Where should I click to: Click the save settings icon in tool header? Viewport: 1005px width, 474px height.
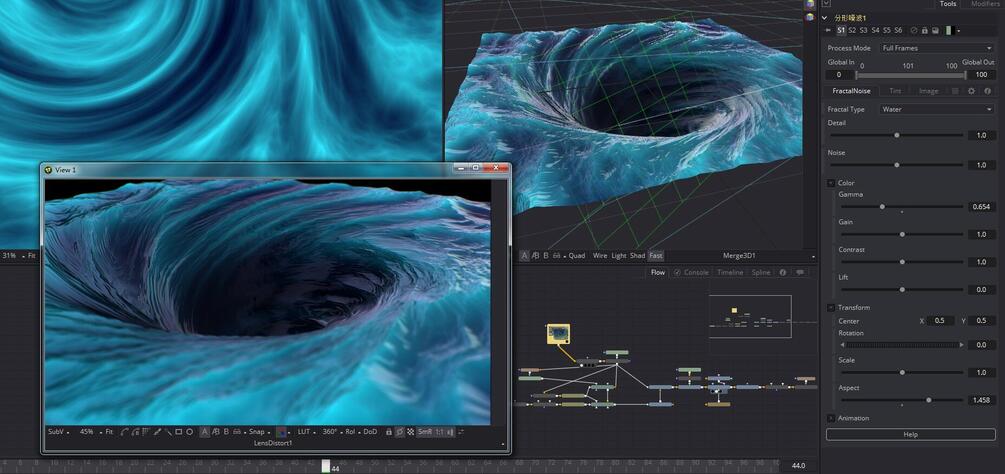(935, 30)
